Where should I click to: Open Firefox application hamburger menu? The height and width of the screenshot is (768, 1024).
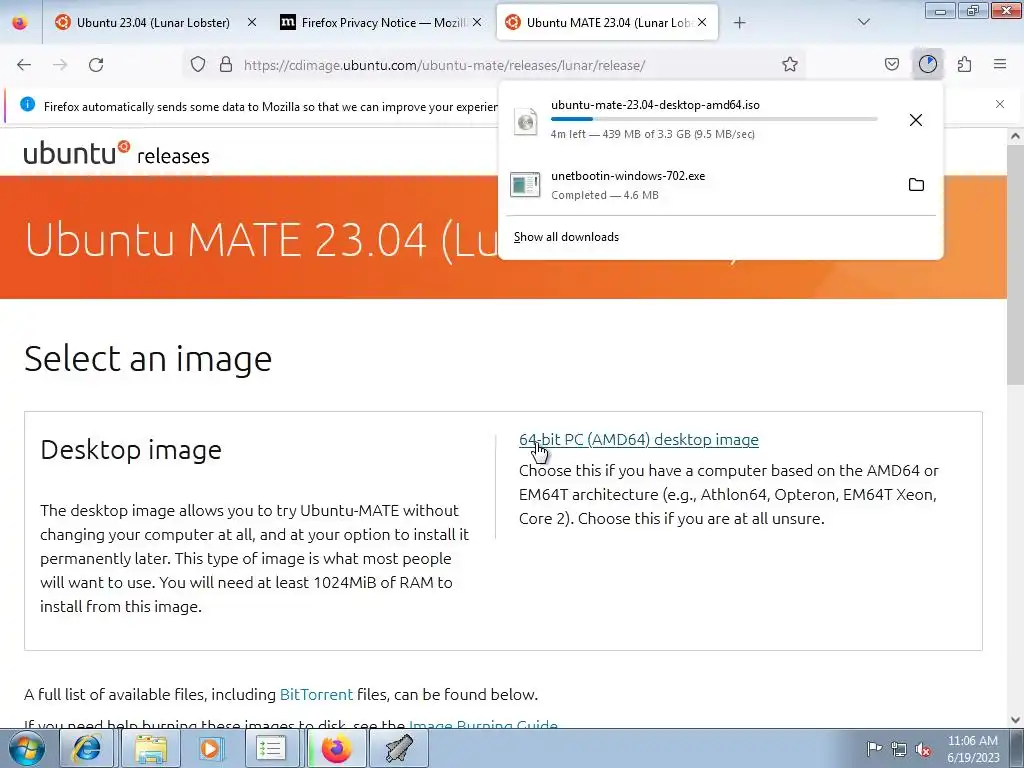click(1000, 65)
